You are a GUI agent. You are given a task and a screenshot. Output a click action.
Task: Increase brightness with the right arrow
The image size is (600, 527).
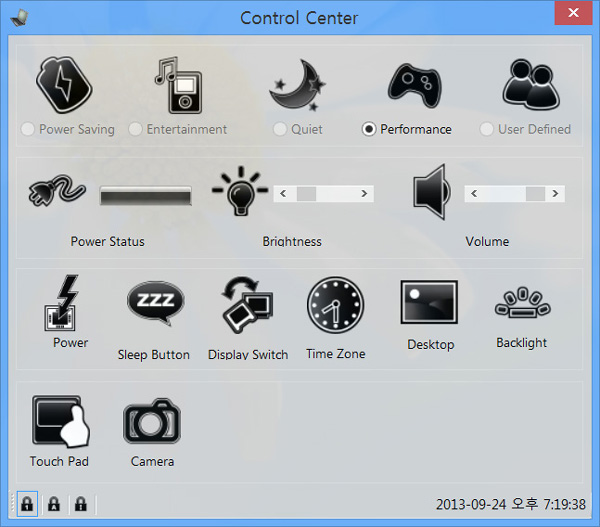coord(364,194)
